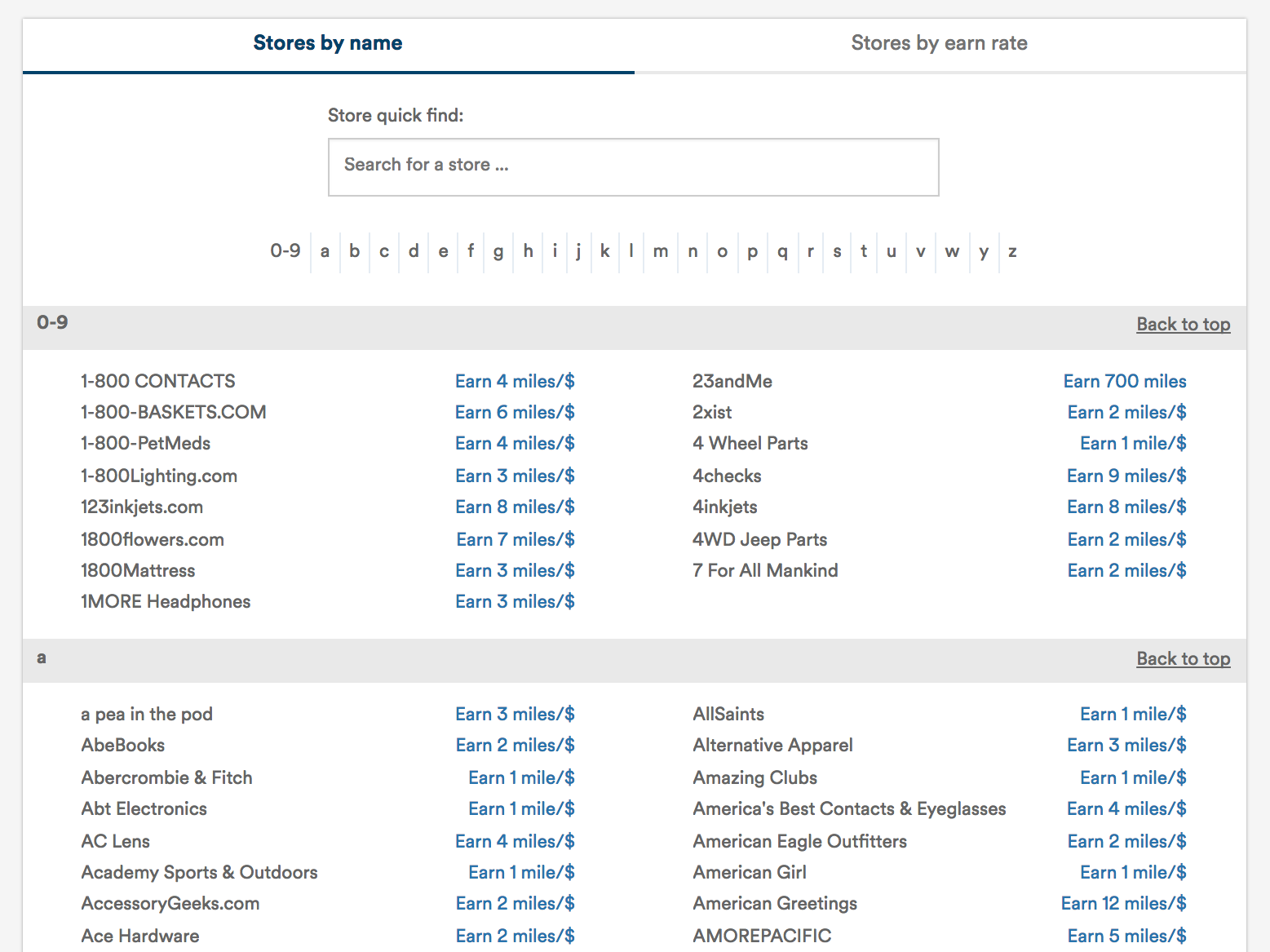Jump to letter a in alphabet index
1270x952 pixels.
tap(325, 251)
